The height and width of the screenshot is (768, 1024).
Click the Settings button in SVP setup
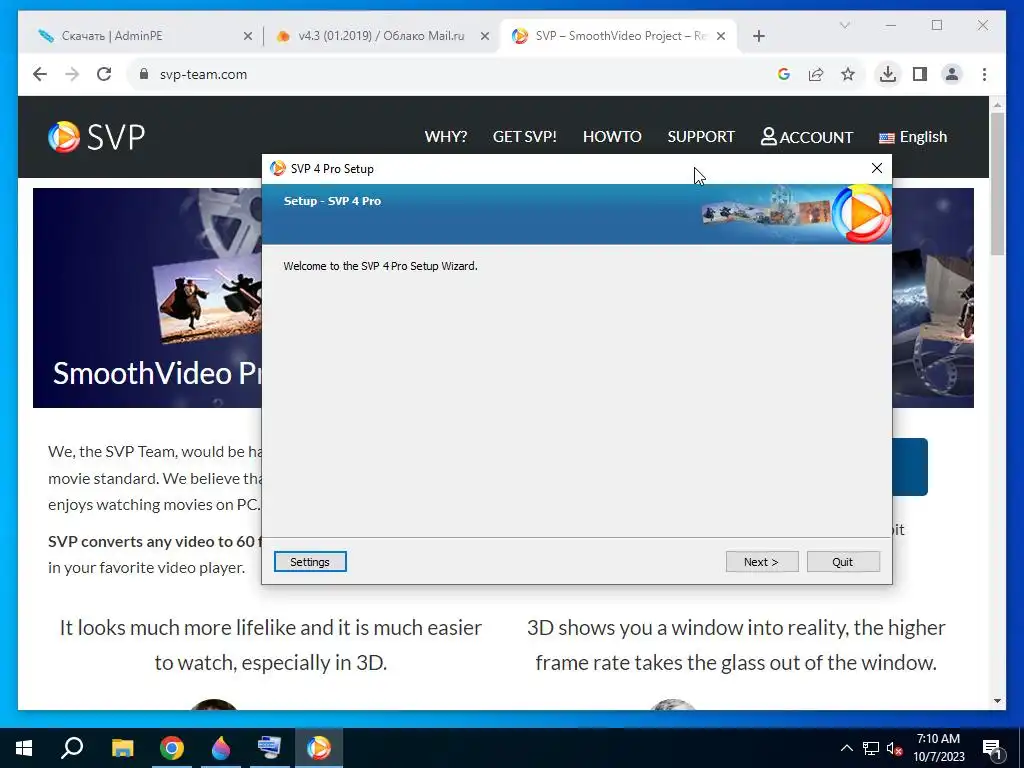(x=310, y=562)
